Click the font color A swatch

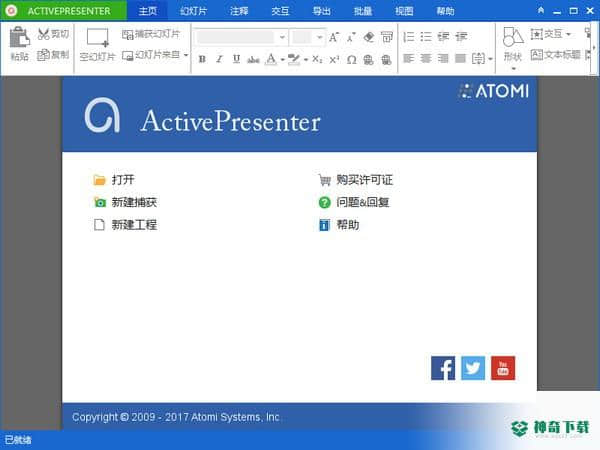click(x=271, y=59)
